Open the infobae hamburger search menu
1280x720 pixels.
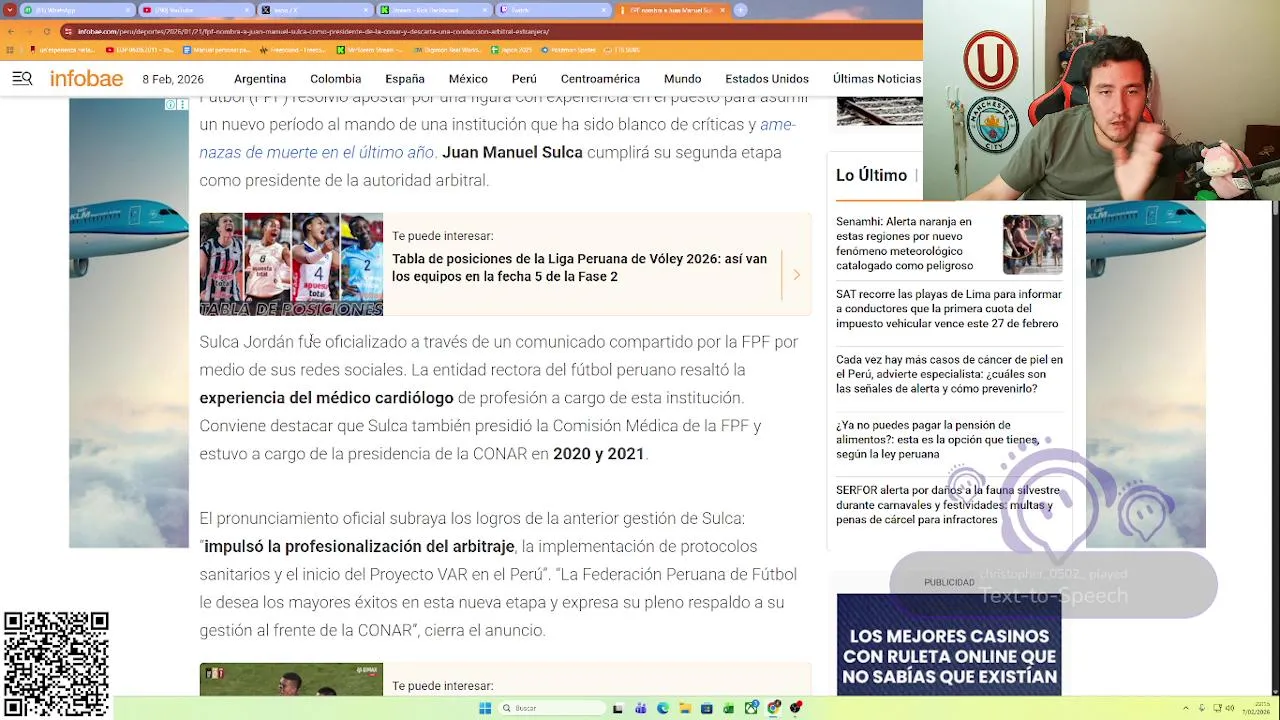click(22, 79)
